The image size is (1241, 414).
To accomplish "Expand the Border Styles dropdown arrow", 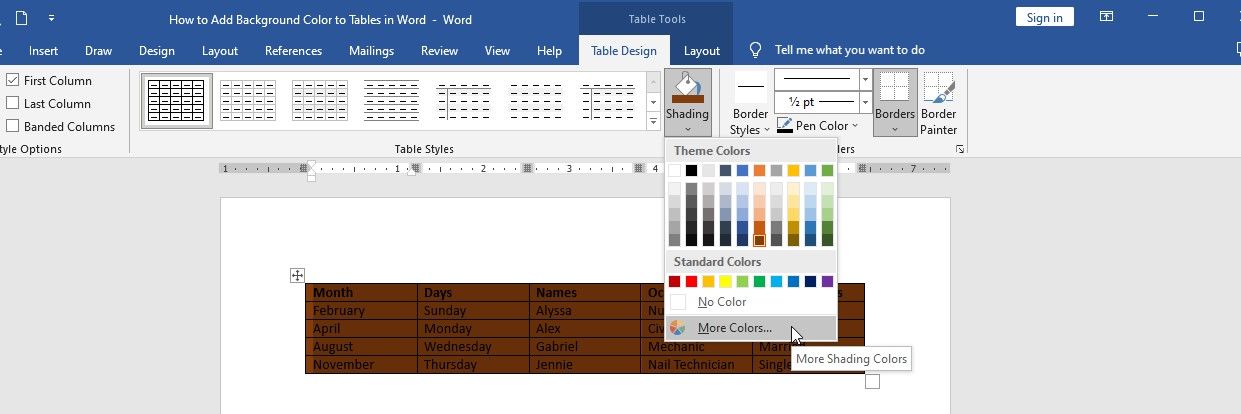I will [x=767, y=130].
